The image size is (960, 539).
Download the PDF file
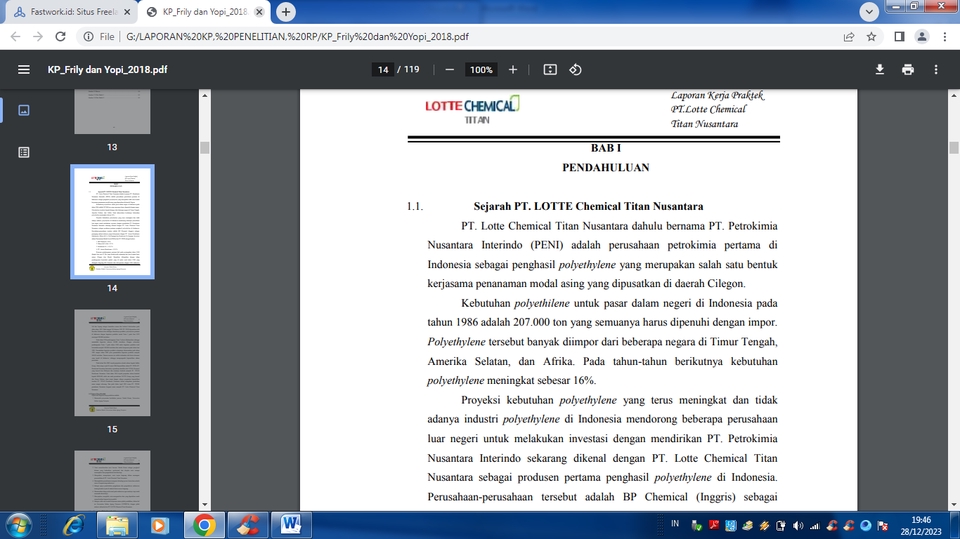880,70
